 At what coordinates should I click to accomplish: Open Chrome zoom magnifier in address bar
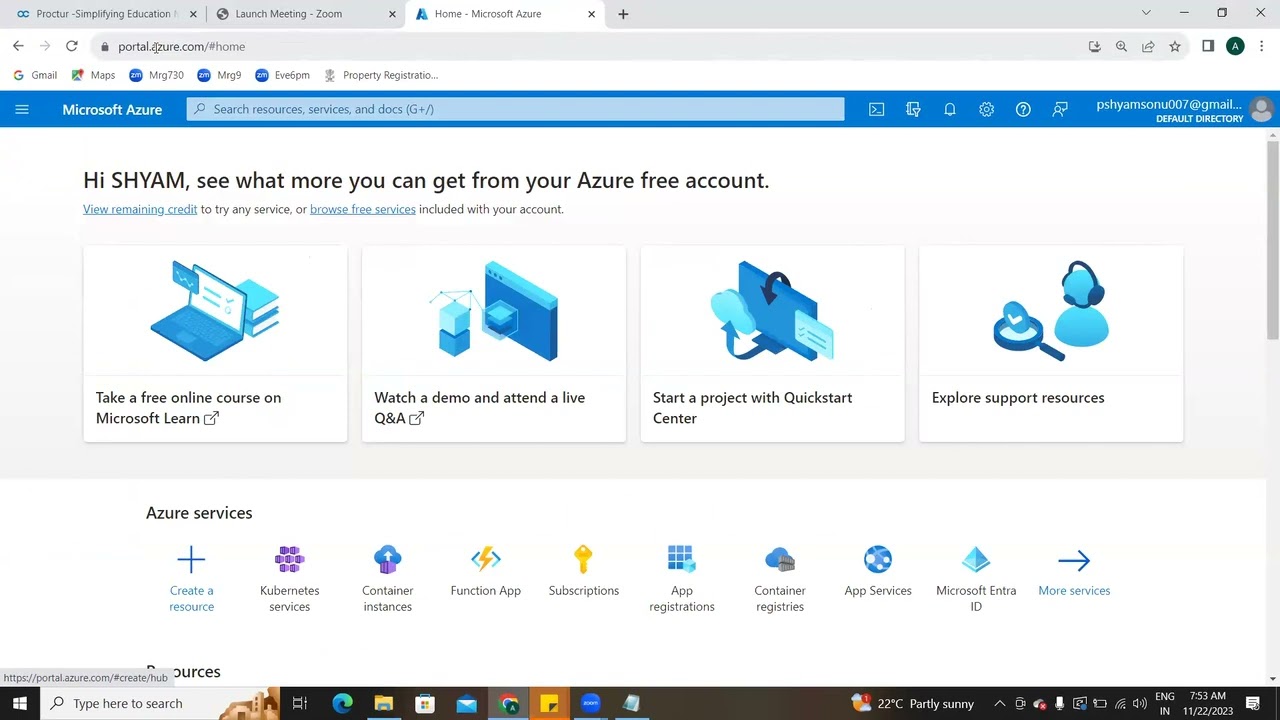1121,46
